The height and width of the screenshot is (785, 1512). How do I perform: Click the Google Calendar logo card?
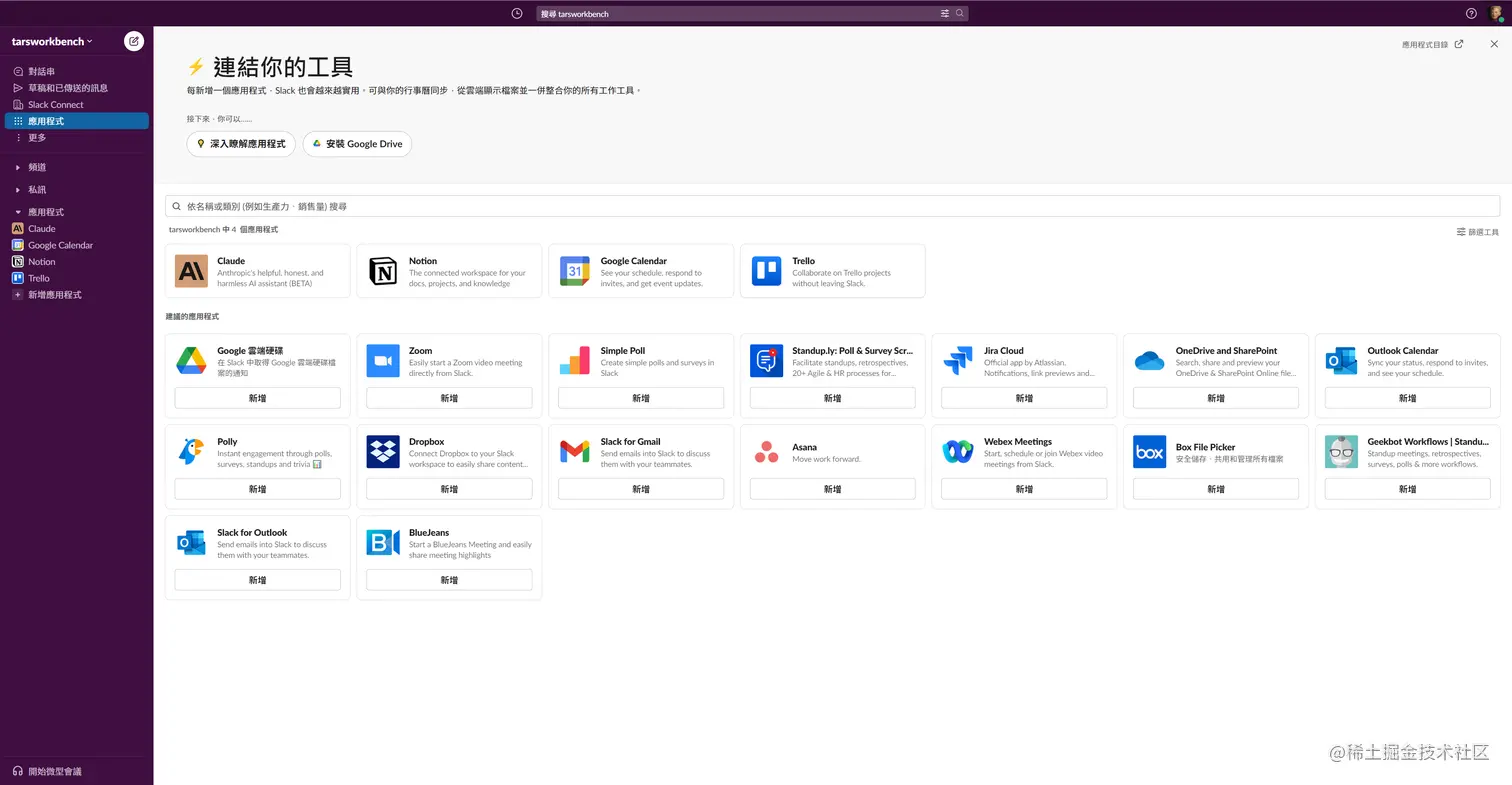coord(575,271)
